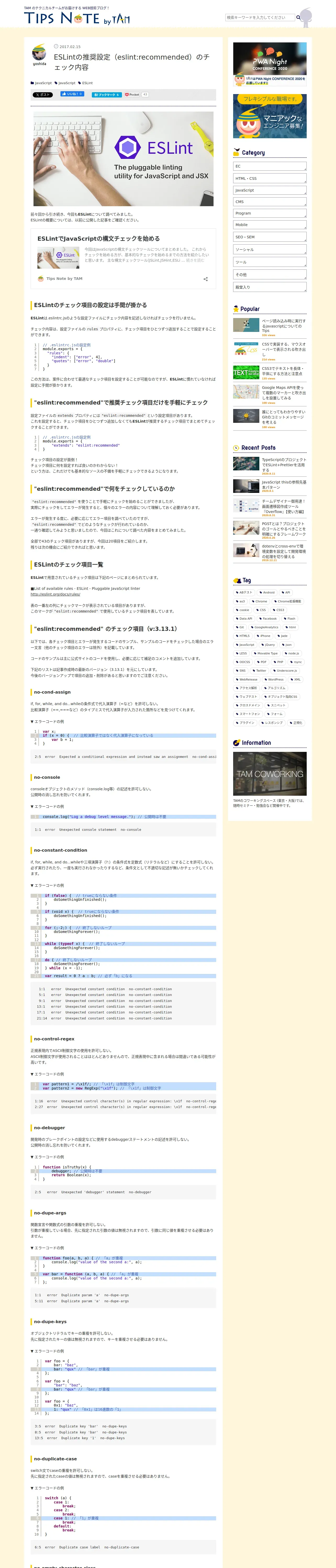Expand the SEO・SEM category
The width and height of the screenshot is (336, 1568).
(x=270, y=237)
